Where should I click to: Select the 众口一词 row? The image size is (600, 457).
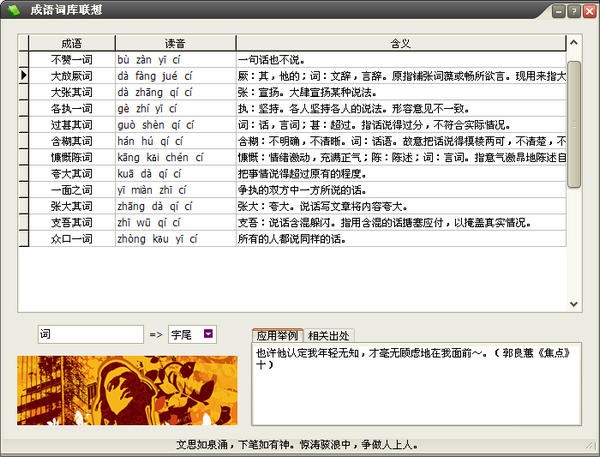pyautogui.click(x=72, y=239)
